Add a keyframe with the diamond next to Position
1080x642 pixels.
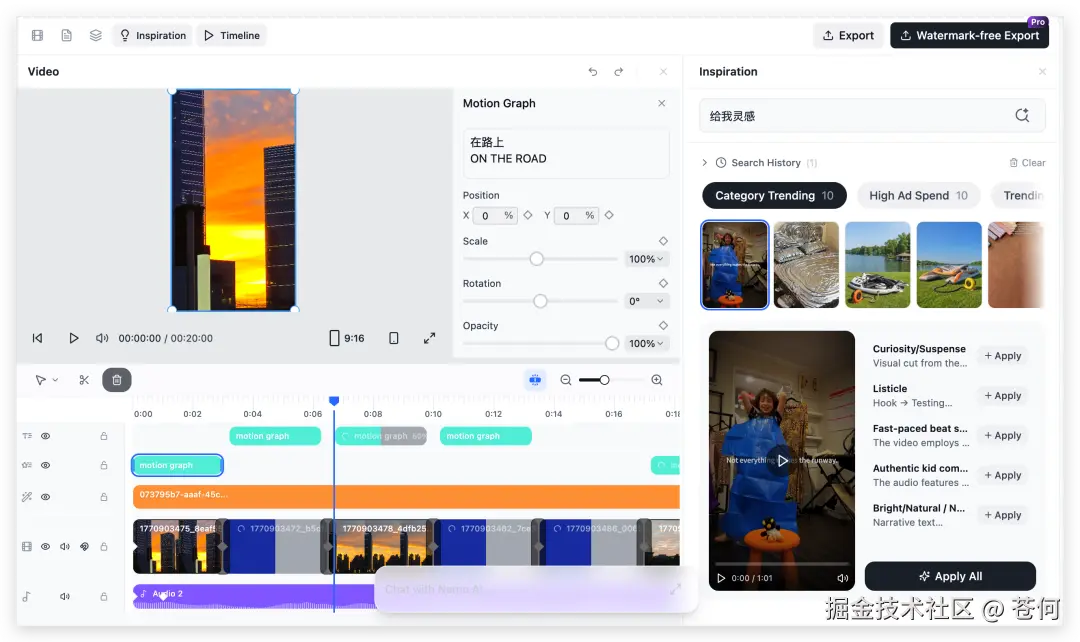tap(527, 215)
